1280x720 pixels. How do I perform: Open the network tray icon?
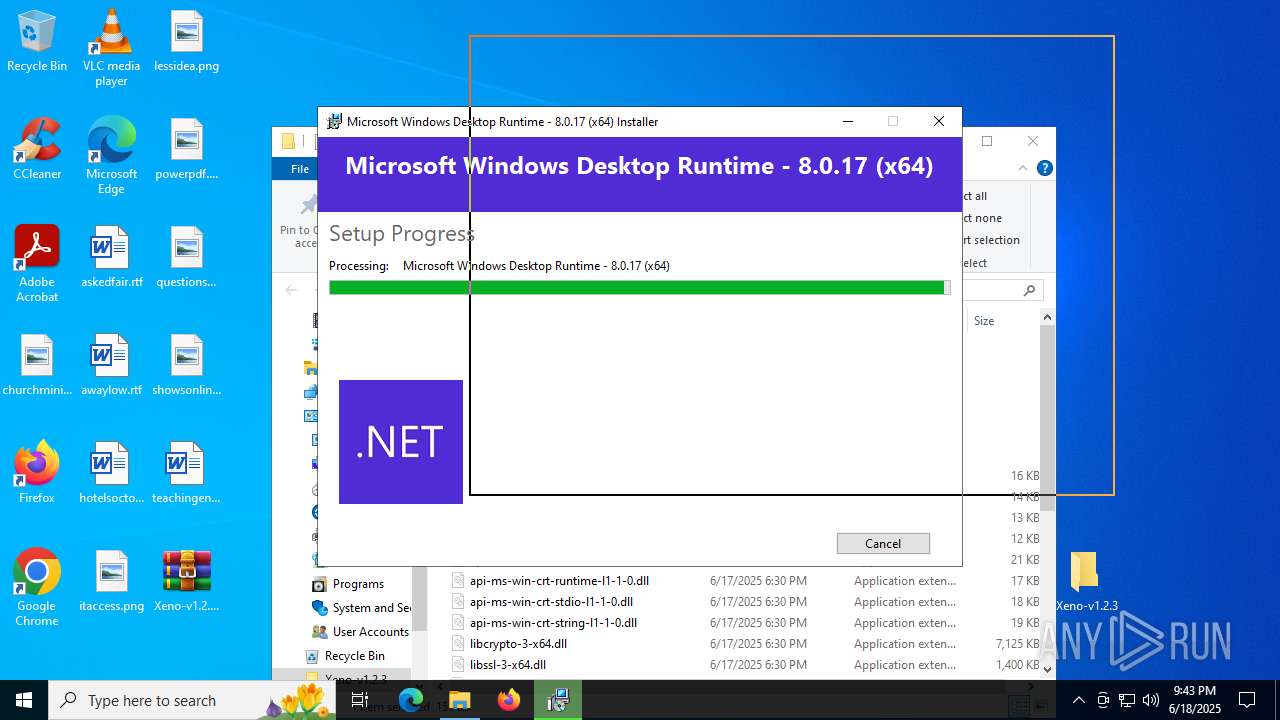point(1126,700)
